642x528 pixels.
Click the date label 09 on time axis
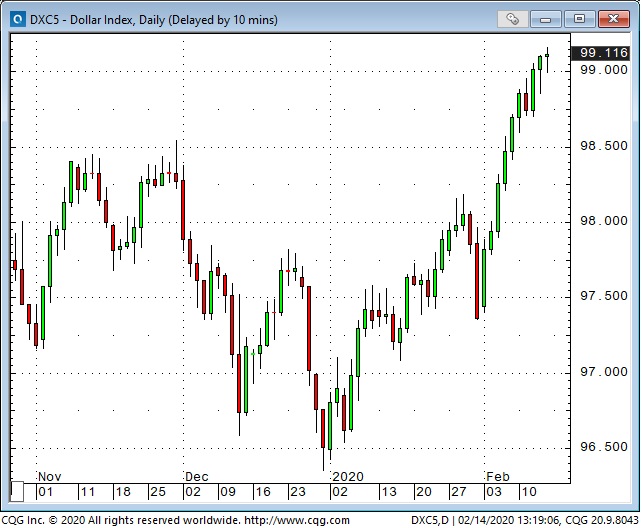[x=228, y=492]
